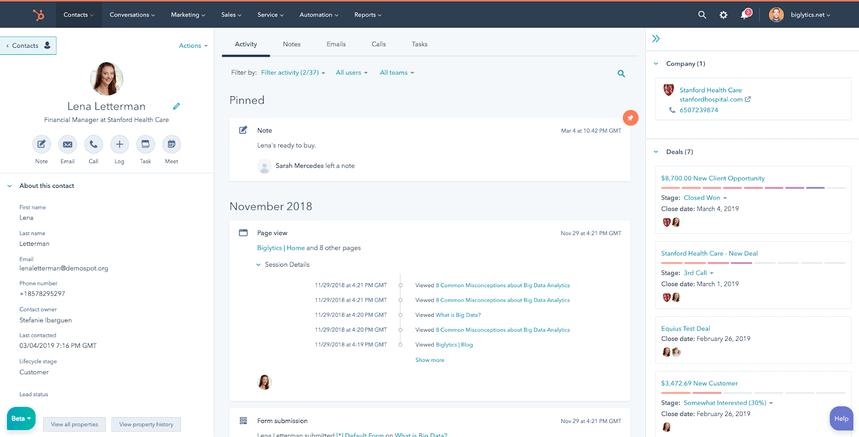The image size is (859, 437).
Task: Click the Stanford Health Care company logo
Action: [668, 90]
